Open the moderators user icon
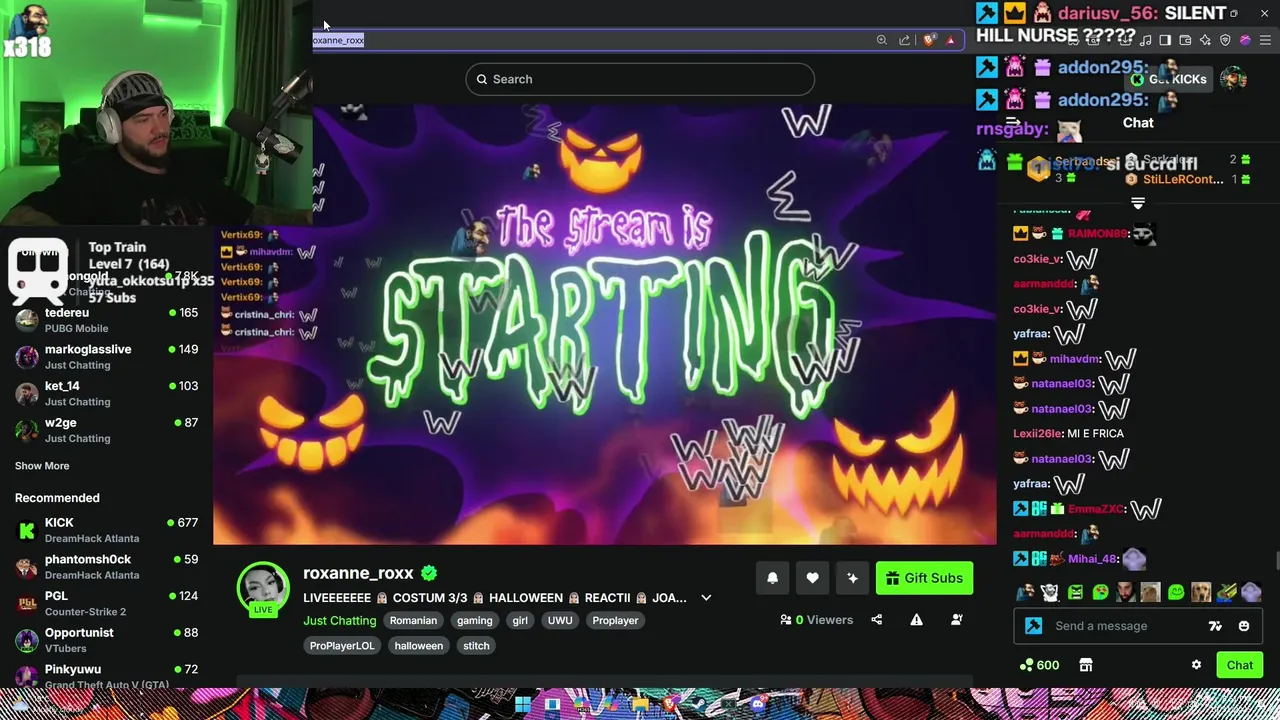 (x=956, y=620)
